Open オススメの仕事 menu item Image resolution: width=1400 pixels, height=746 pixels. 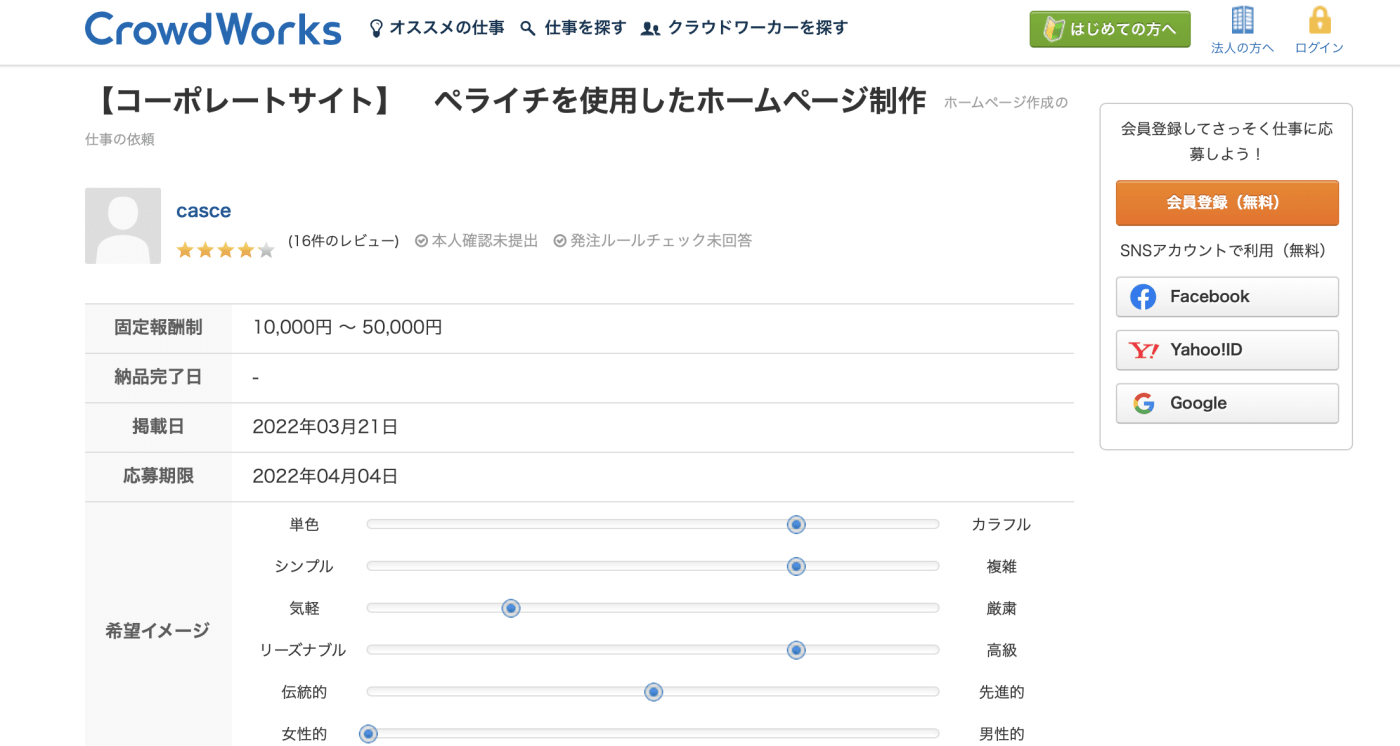[447, 28]
